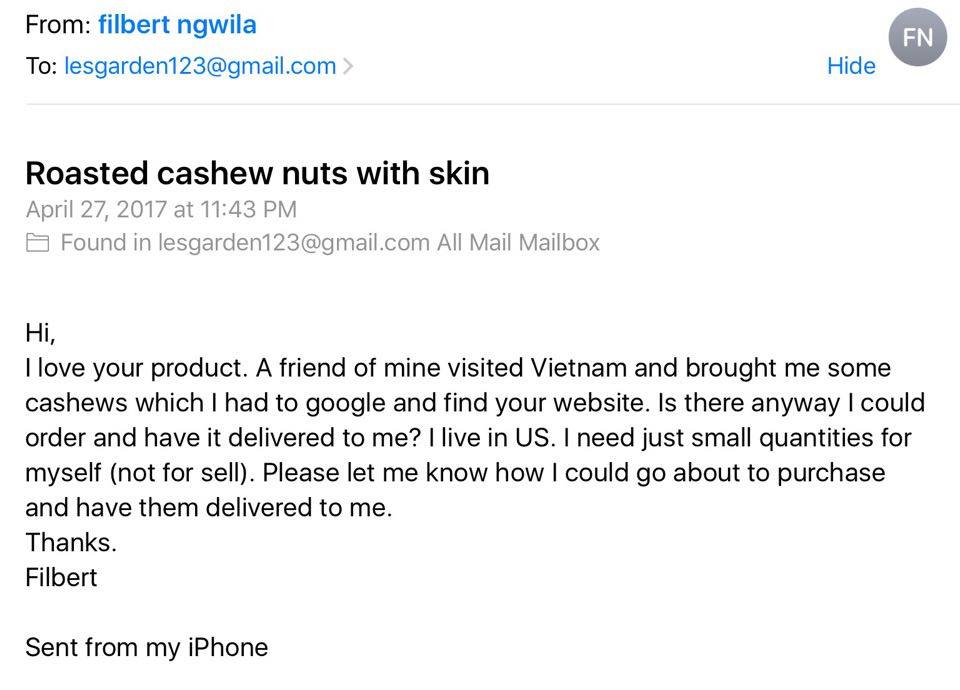Click the word website in the body
960x690 pixels.
point(598,403)
